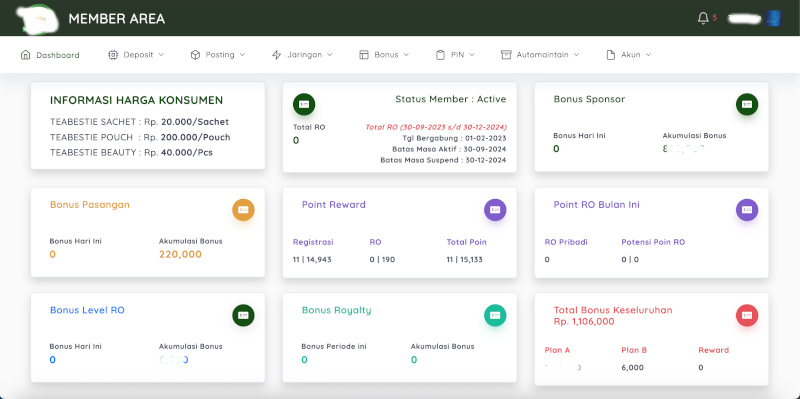Click the Bonus Sponsor card title
Screen dimensions: 800x399
tap(589, 99)
